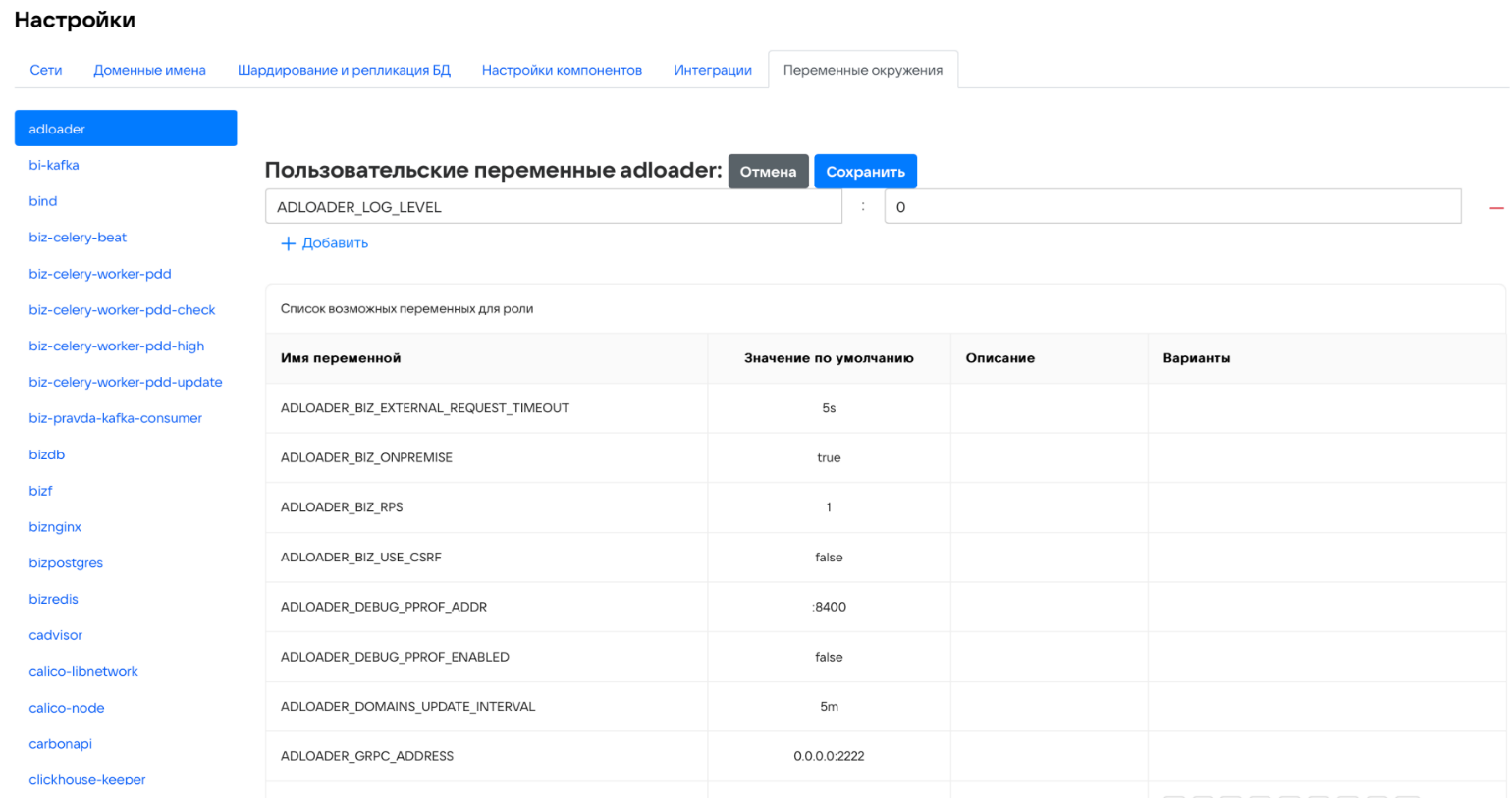Select adloader in the role list
Viewport: 1512px width, 798px height.
tap(126, 129)
